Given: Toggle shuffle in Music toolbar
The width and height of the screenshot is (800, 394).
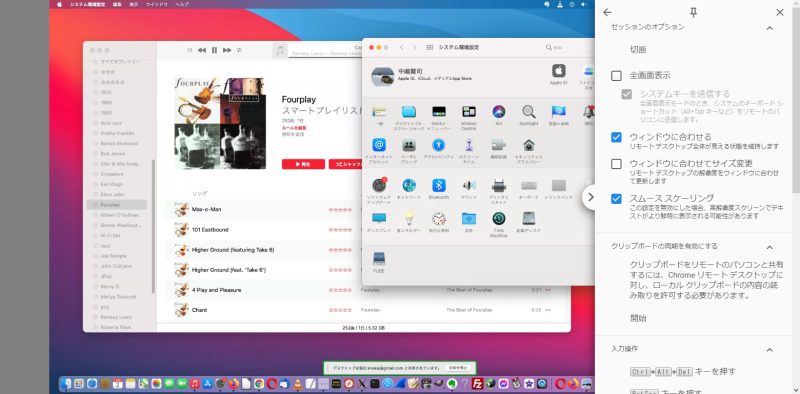Looking at the screenshot, I should [x=190, y=50].
